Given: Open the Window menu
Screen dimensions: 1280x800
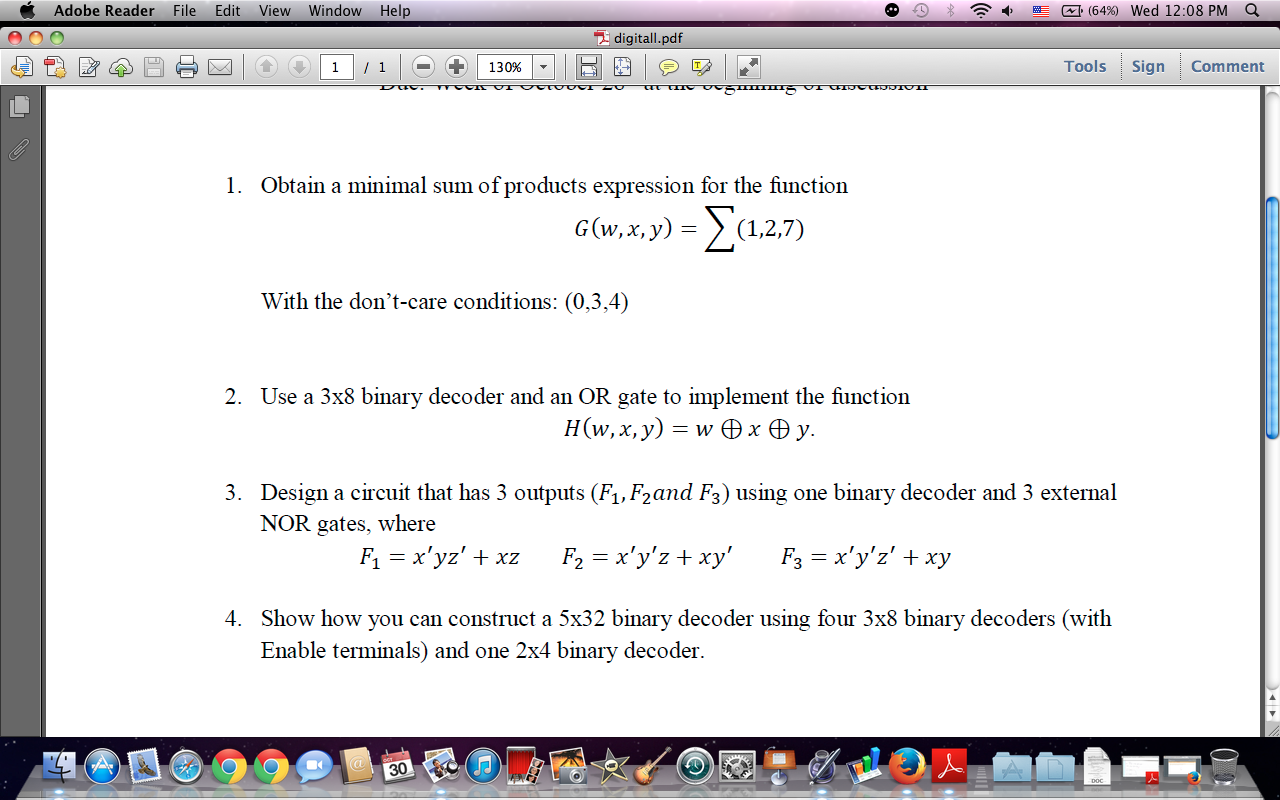Looking at the screenshot, I should click(x=334, y=11).
